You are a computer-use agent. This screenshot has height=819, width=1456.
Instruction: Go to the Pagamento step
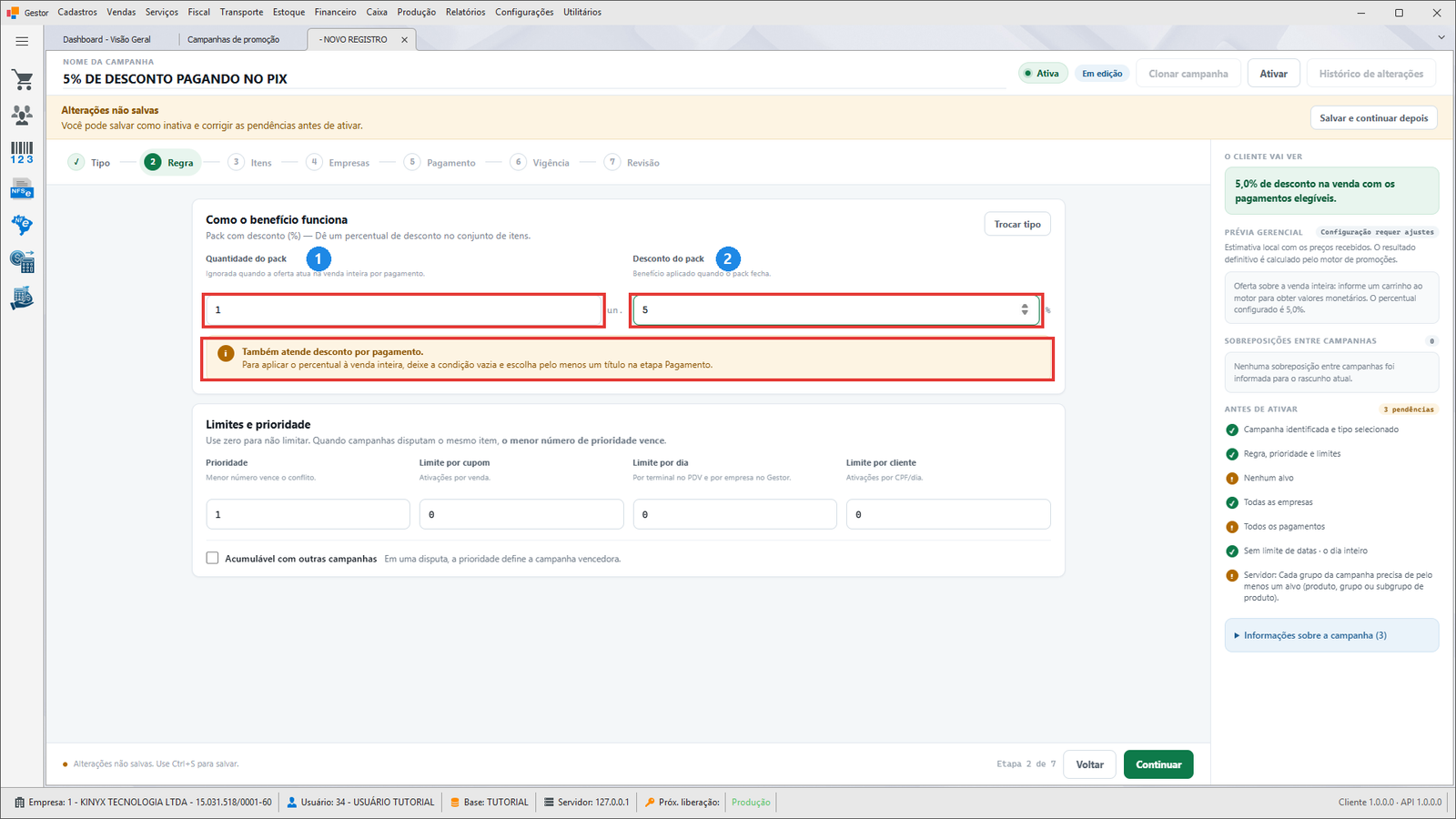click(x=440, y=162)
